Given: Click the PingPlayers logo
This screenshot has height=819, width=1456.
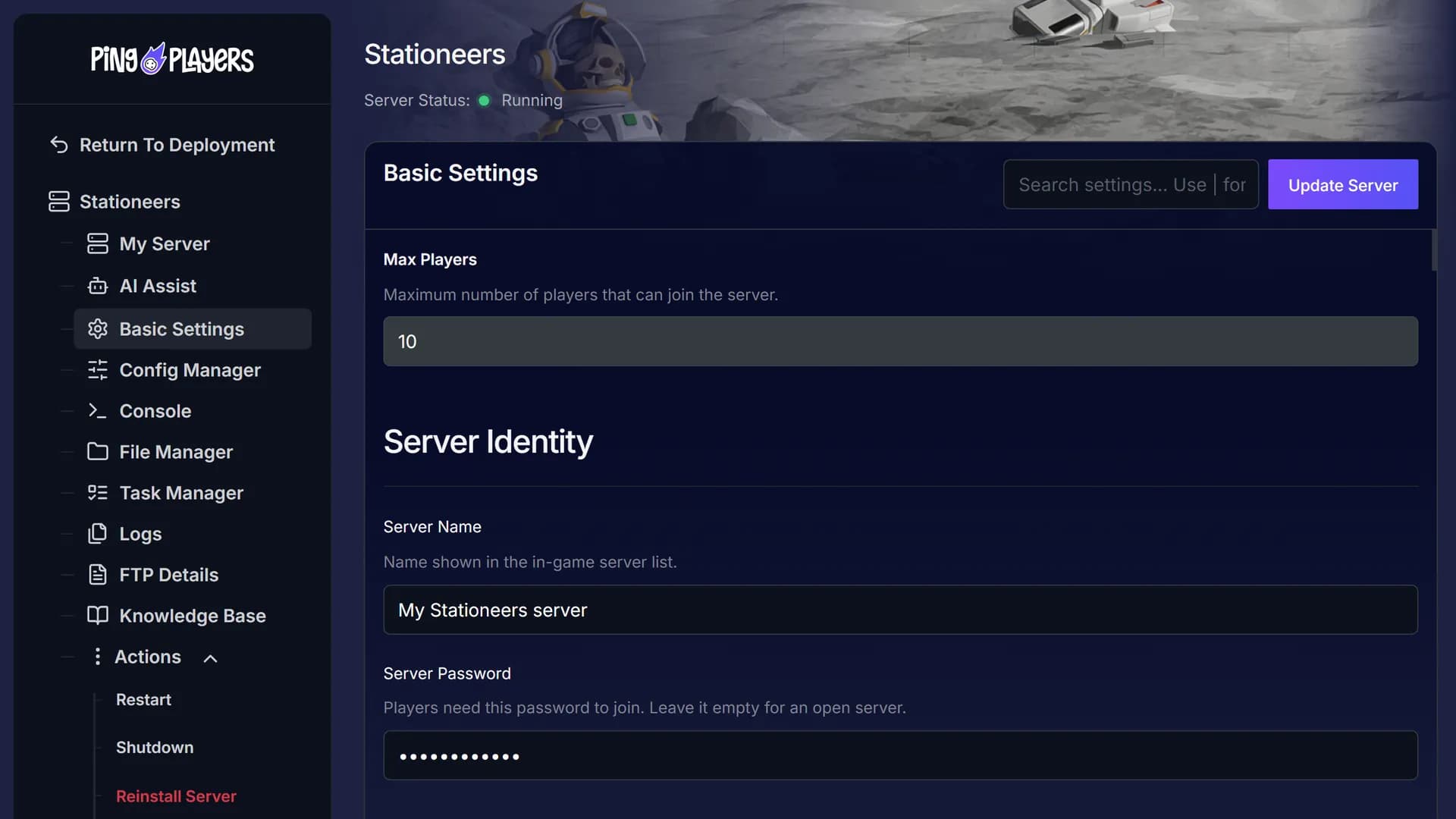Looking at the screenshot, I should tap(172, 59).
